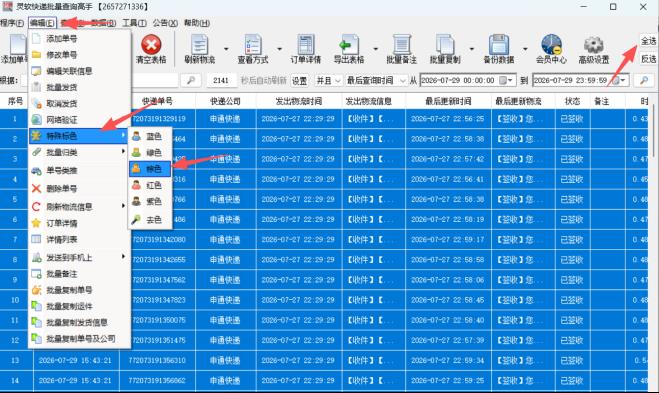Click the 清空表格 red X toolbar icon
Image resolution: width=659 pixels, height=393 pixels.
pos(151,45)
